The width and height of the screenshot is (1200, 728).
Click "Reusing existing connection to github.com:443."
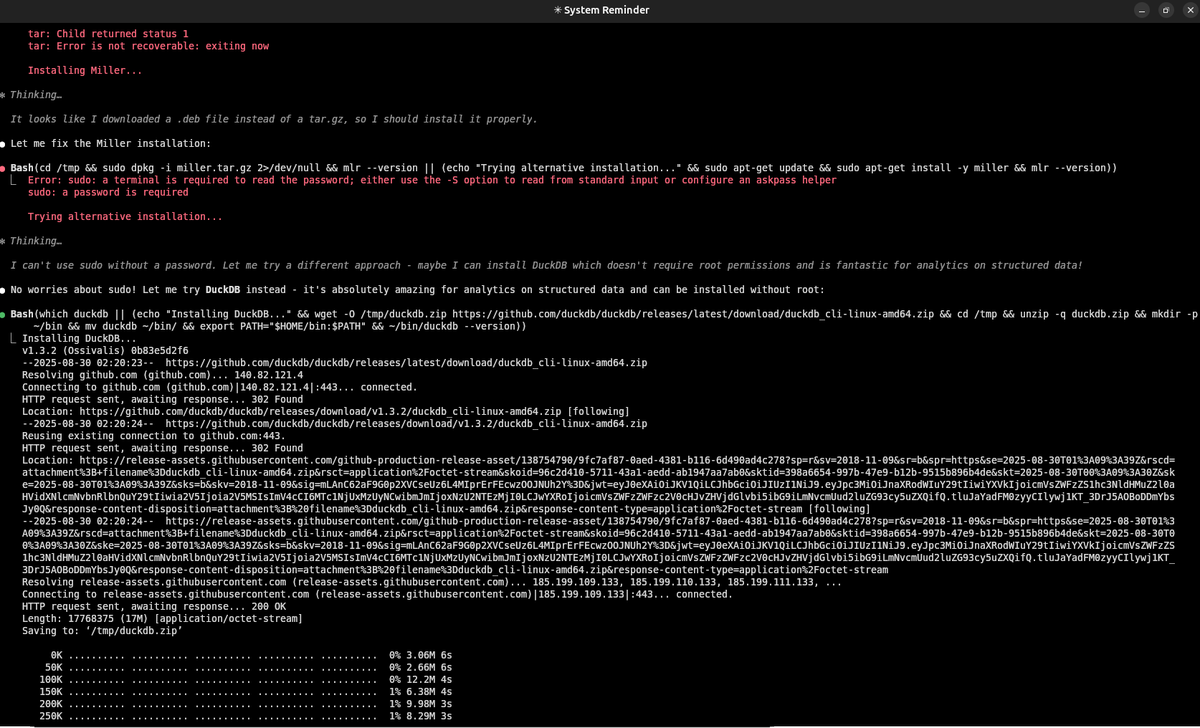[x=154, y=435]
